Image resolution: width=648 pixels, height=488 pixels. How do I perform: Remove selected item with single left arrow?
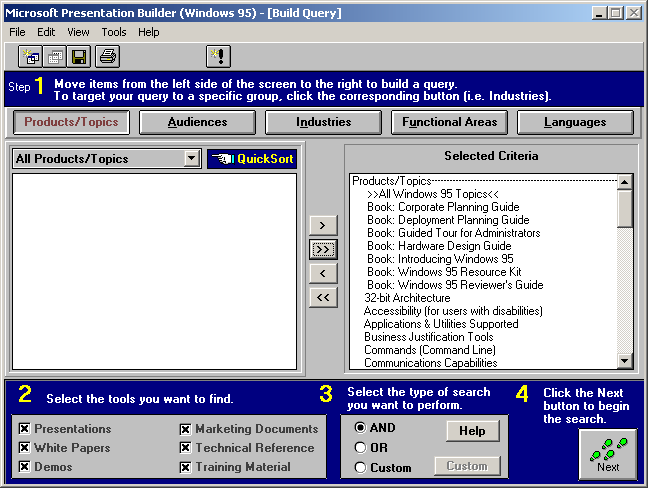point(323,274)
